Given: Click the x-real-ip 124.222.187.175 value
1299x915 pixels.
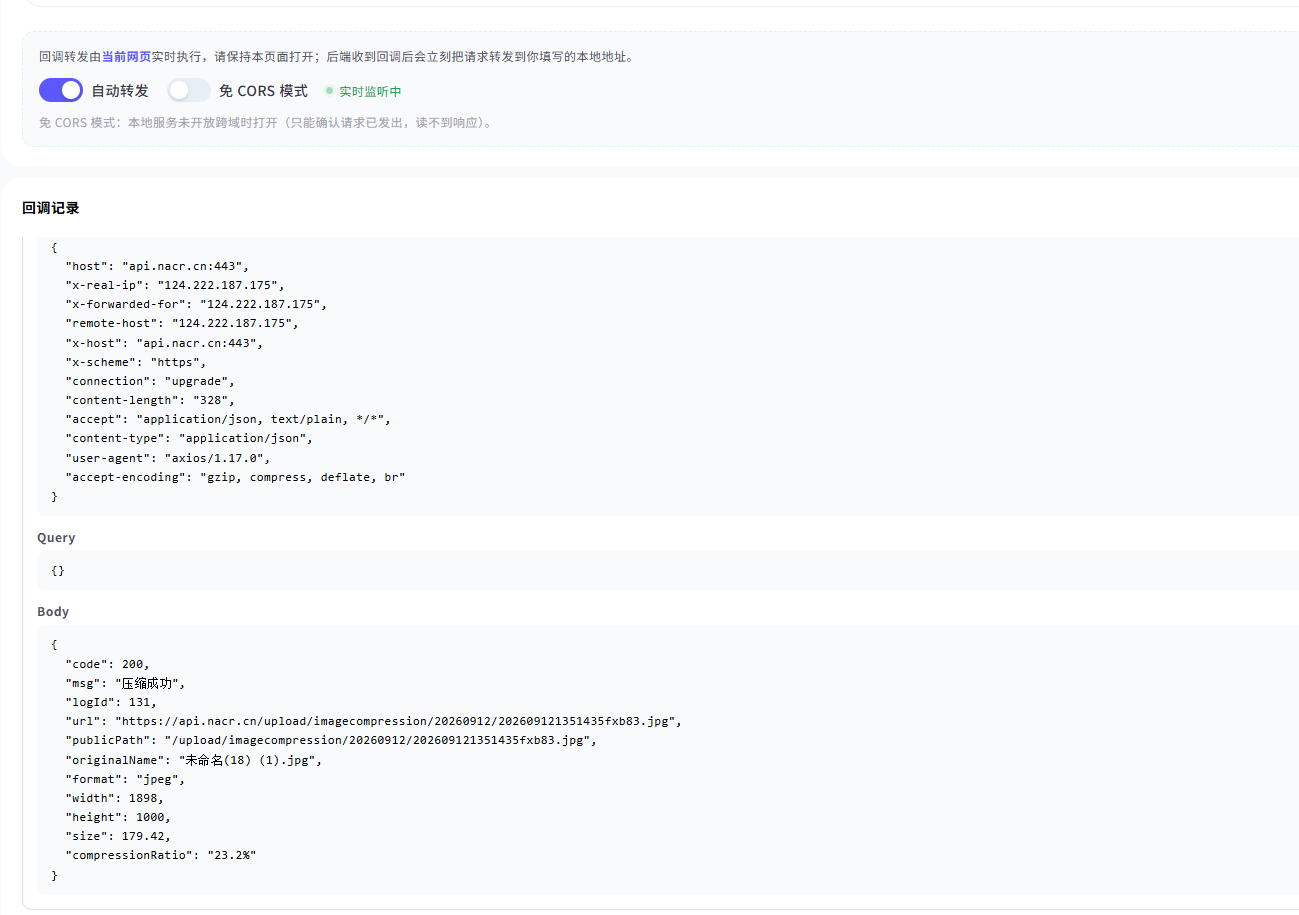Looking at the screenshot, I should [220, 285].
